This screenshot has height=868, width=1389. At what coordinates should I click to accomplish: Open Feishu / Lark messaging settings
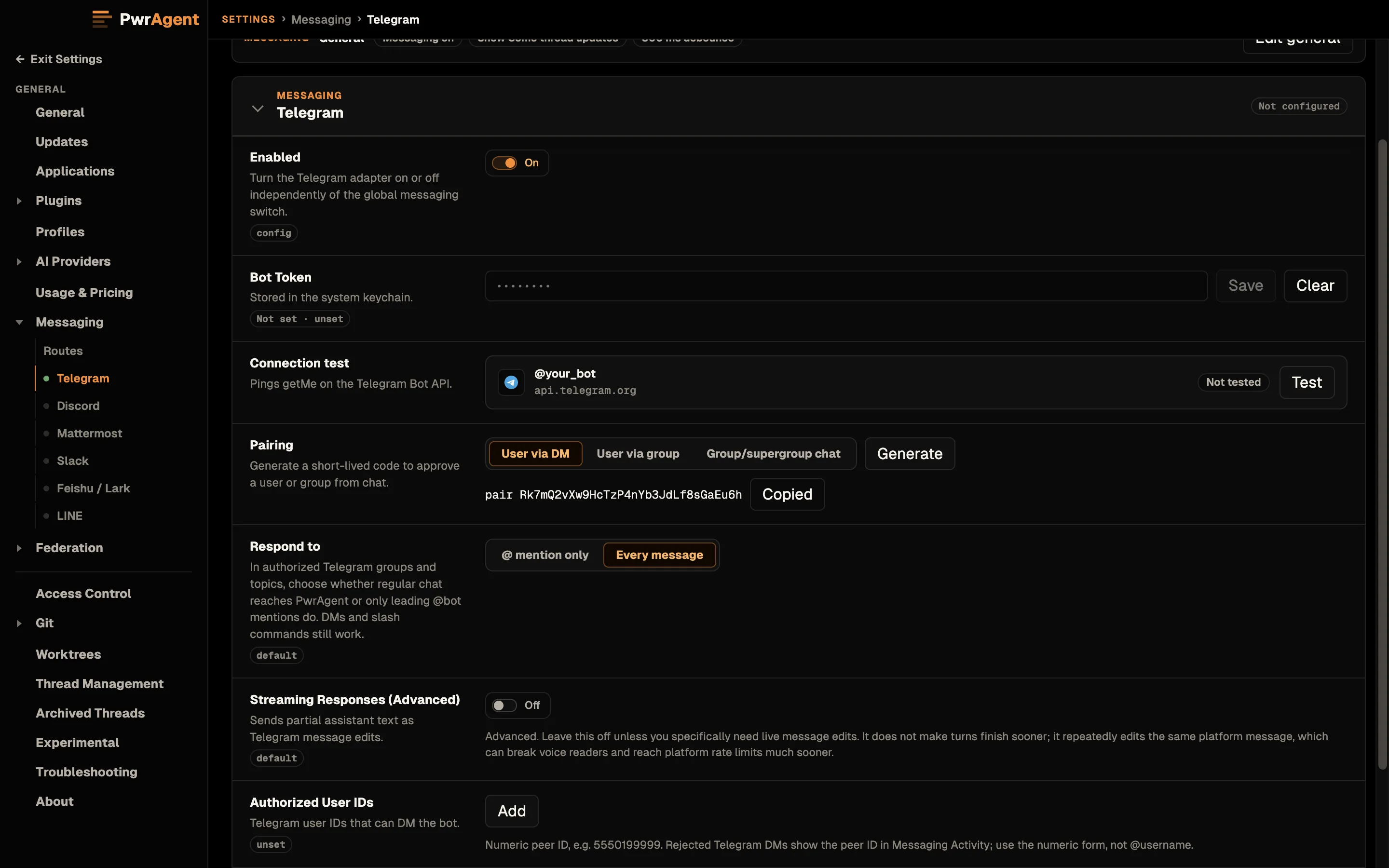94,488
